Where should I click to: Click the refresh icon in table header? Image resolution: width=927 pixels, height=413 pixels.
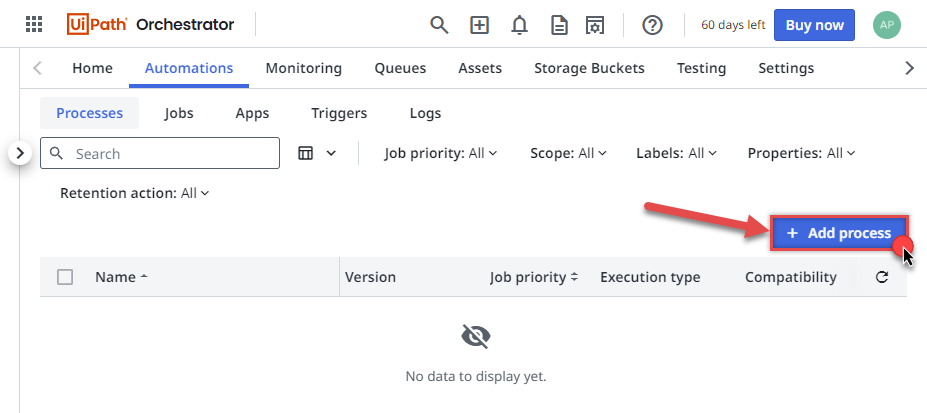pos(881,277)
